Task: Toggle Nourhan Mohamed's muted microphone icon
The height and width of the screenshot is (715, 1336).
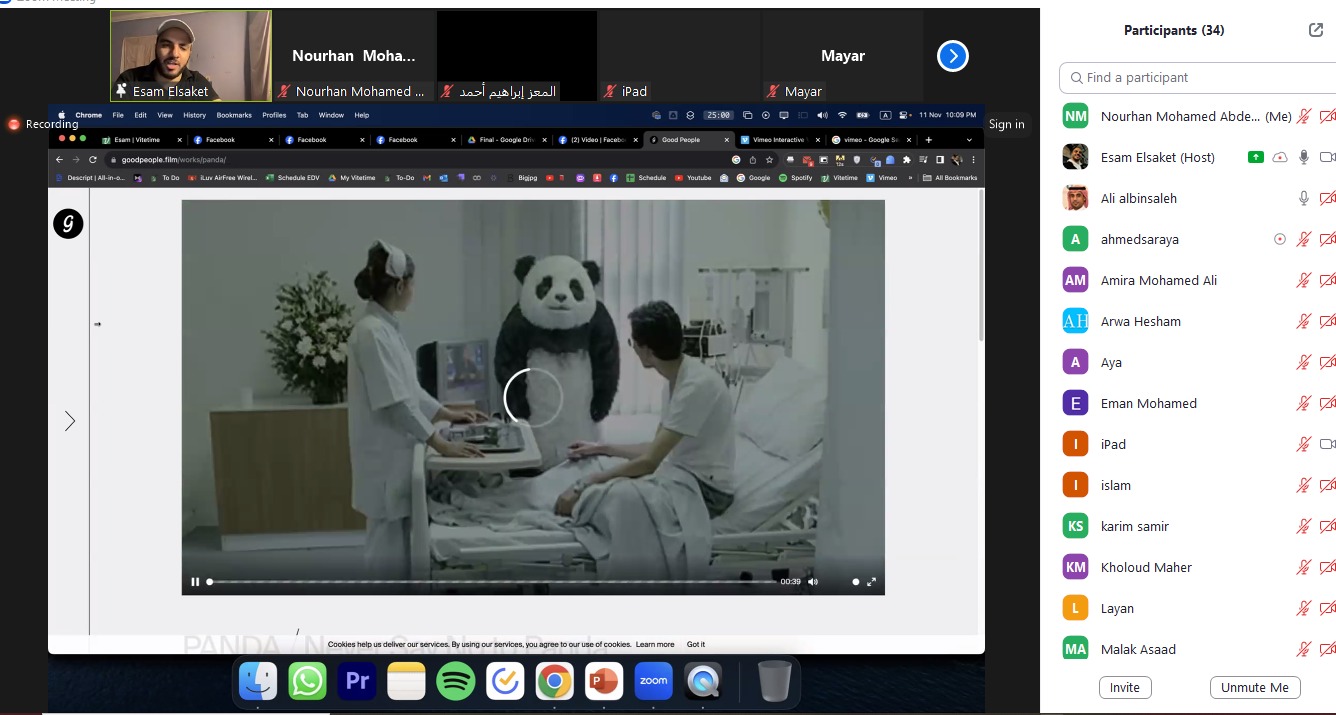Action: (x=1304, y=116)
